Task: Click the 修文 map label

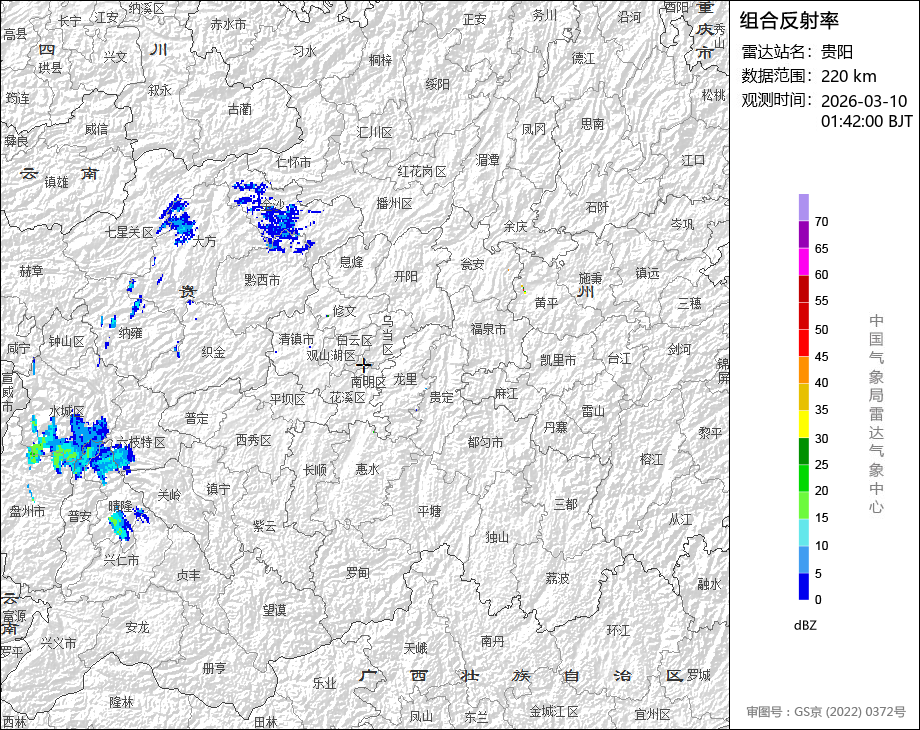Action: tap(344, 311)
